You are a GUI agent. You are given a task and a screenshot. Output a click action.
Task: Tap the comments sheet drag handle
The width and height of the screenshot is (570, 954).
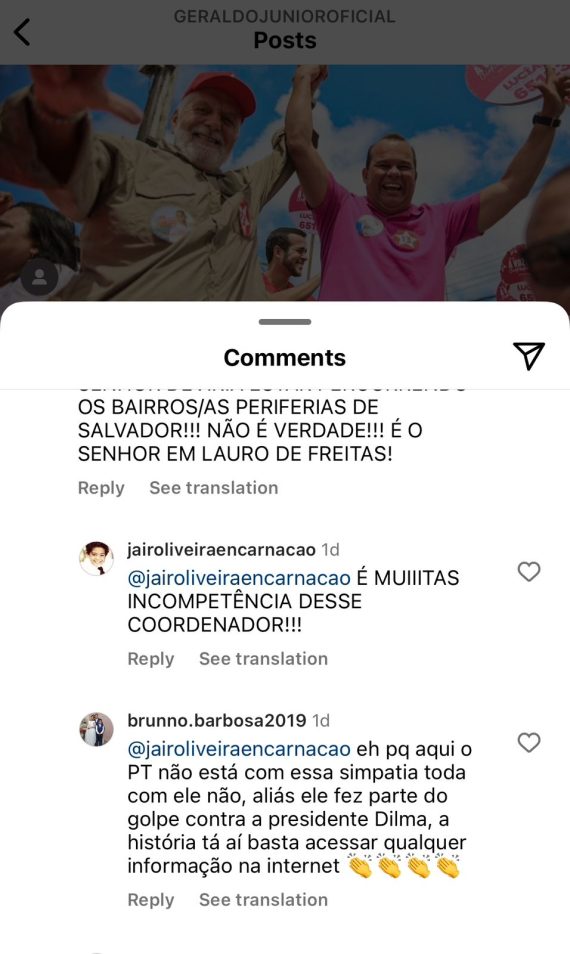point(285,322)
